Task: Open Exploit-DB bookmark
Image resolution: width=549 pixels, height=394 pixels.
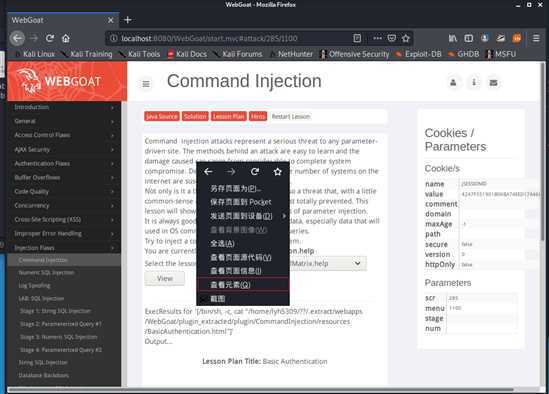Action: [419, 54]
